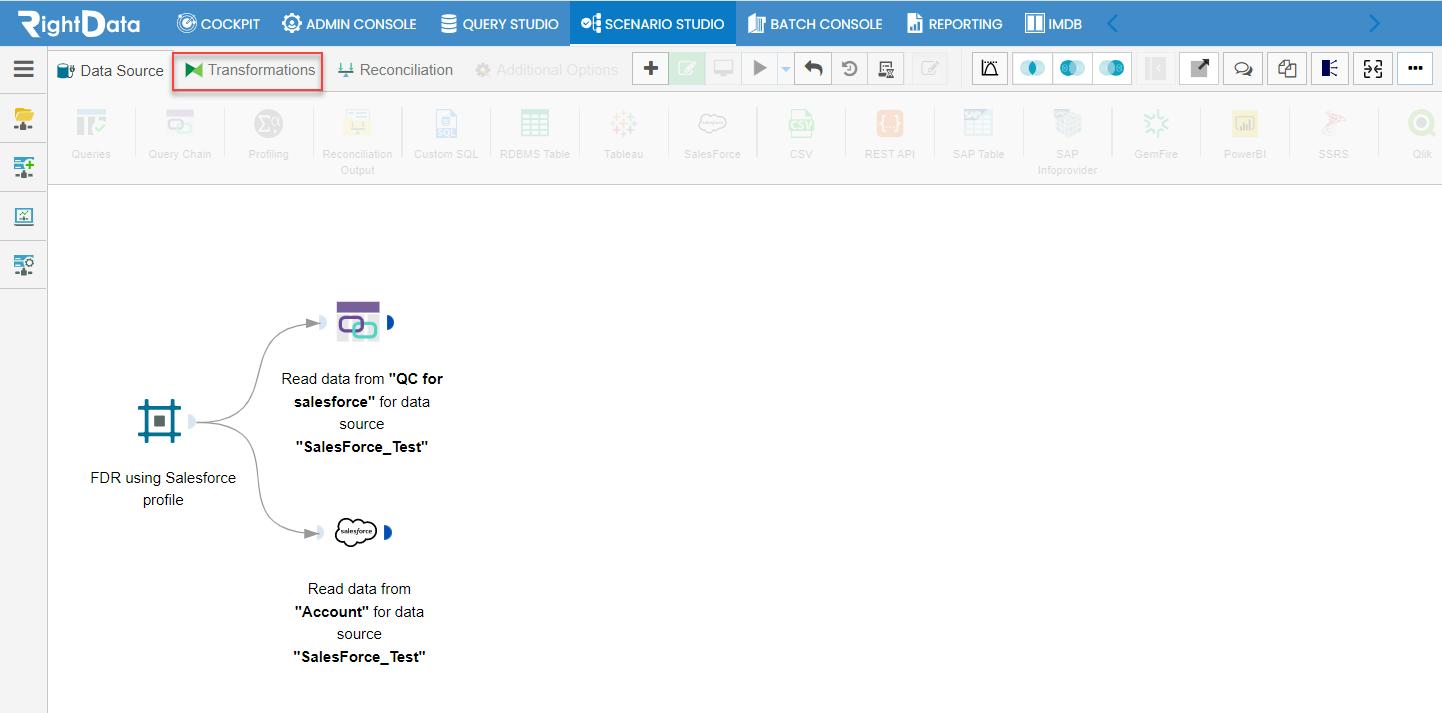Click the comments speech bubble icon
This screenshot has width=1442, height=713.
[x=1243, y=69]
